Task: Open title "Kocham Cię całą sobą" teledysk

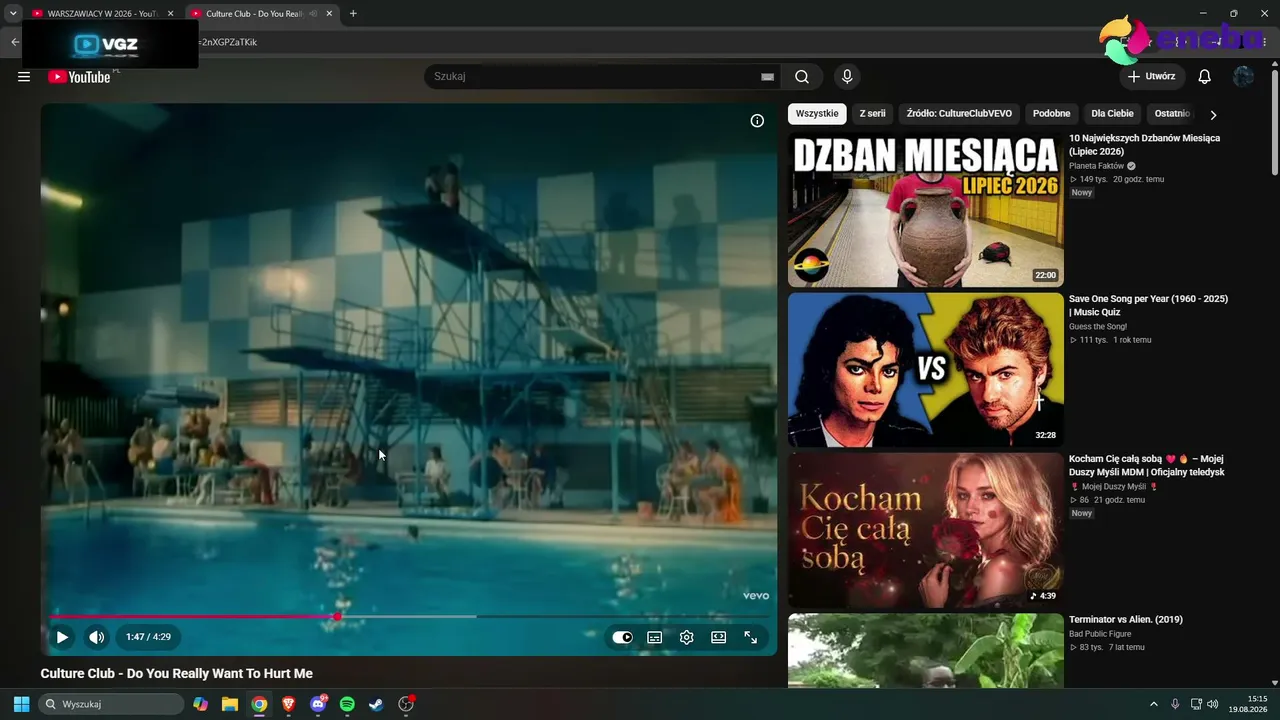Action: click(x=1147, y=465)
